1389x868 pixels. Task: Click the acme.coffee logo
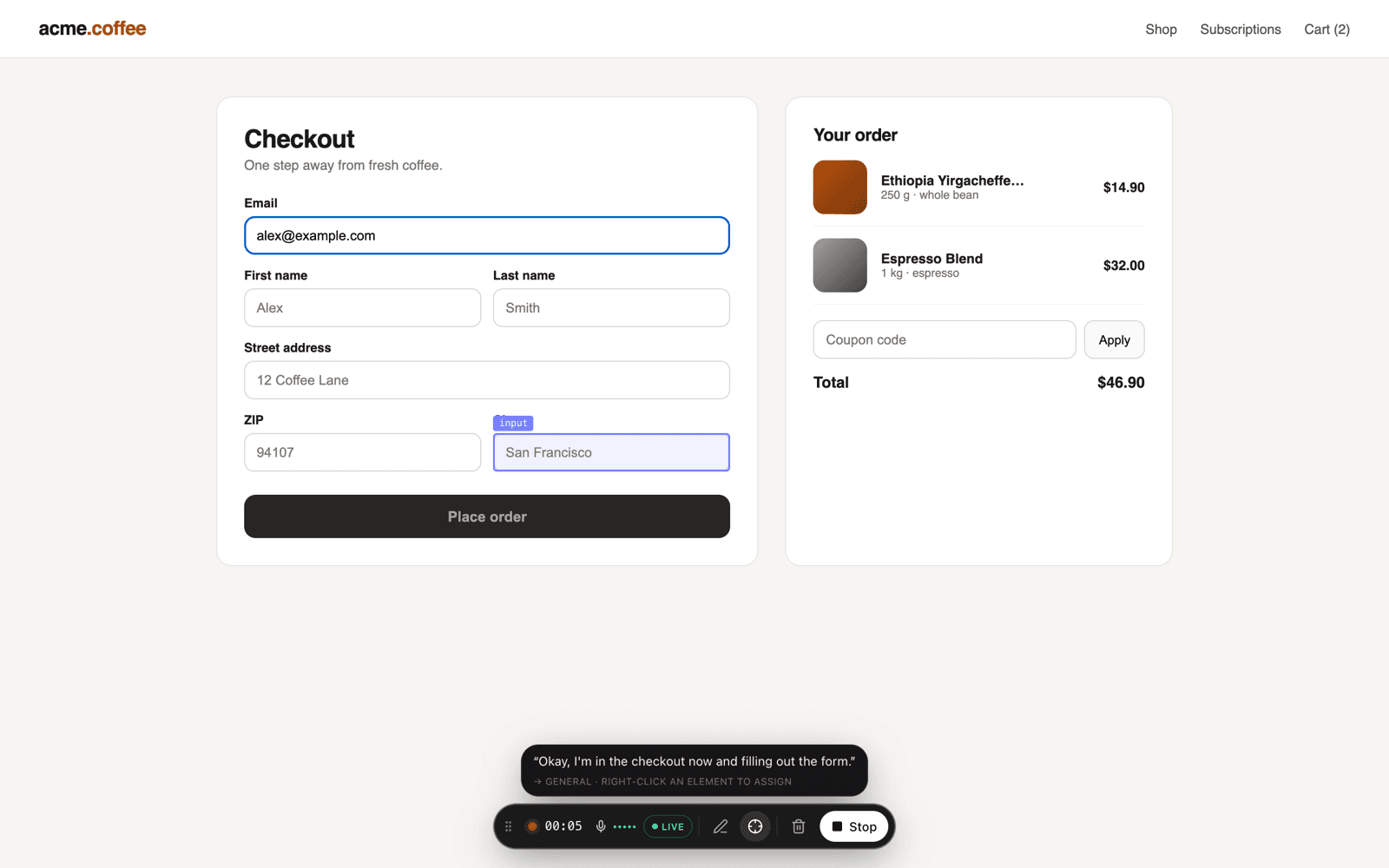coord(92,29)
